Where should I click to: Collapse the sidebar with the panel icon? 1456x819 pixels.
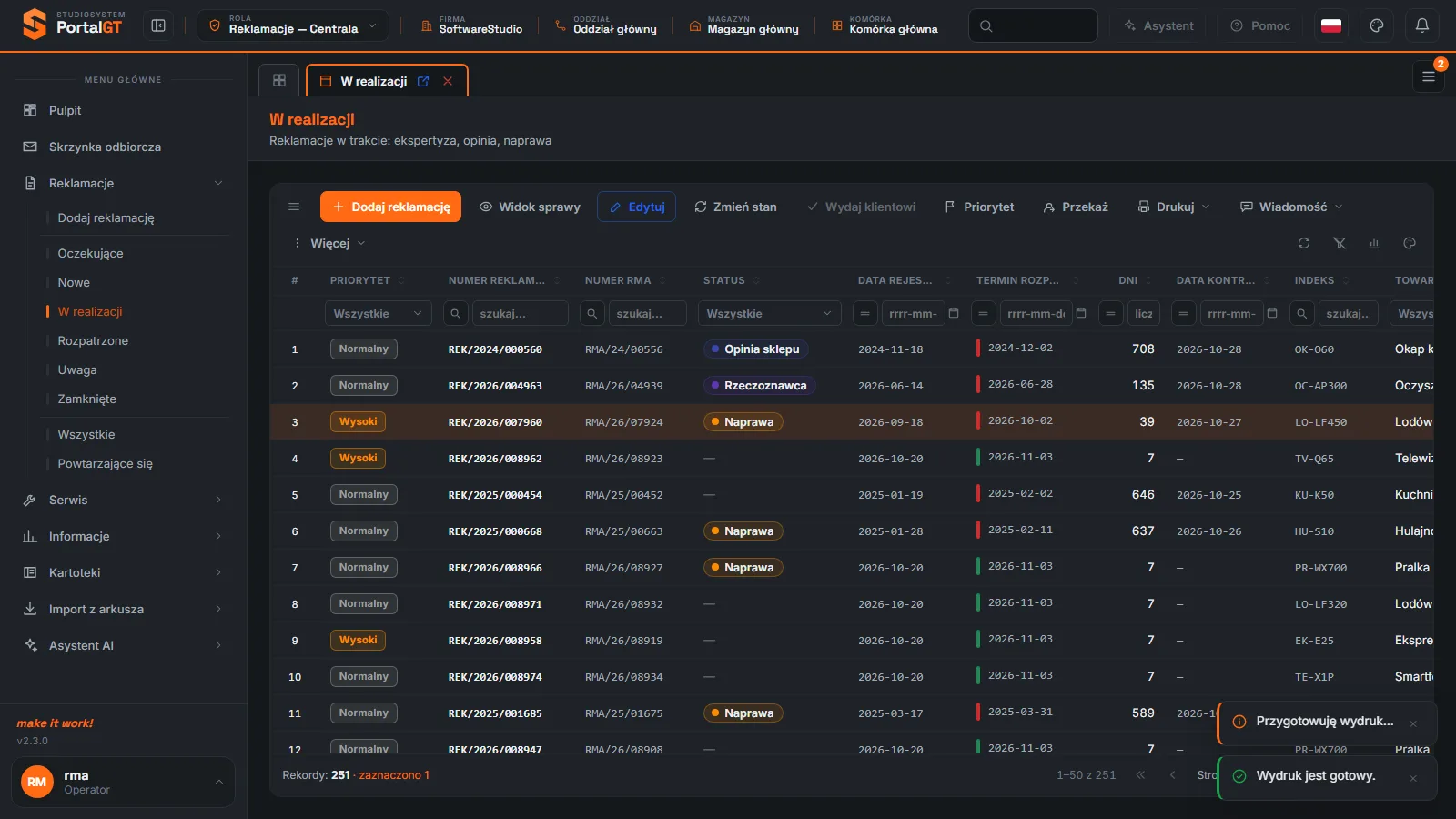click(158, 25)
